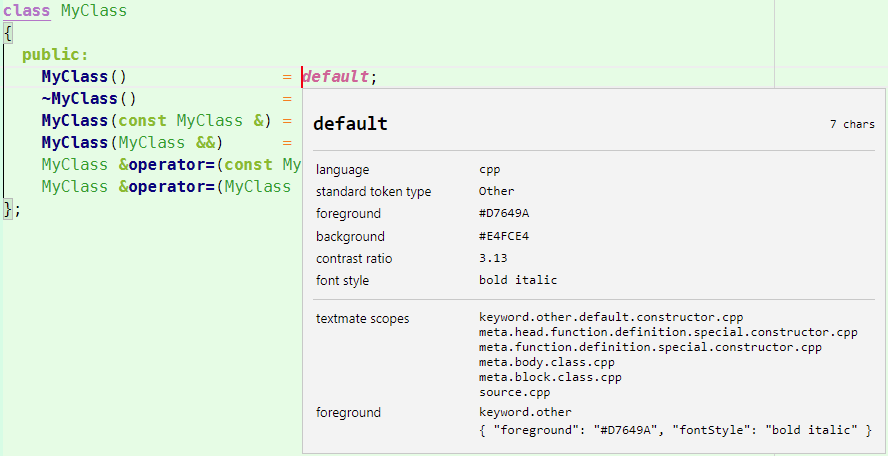The width and height of the screenshot is (888, 456).
Task: Click the background value #E4FCE4
Action: click(x=504, y=236)
